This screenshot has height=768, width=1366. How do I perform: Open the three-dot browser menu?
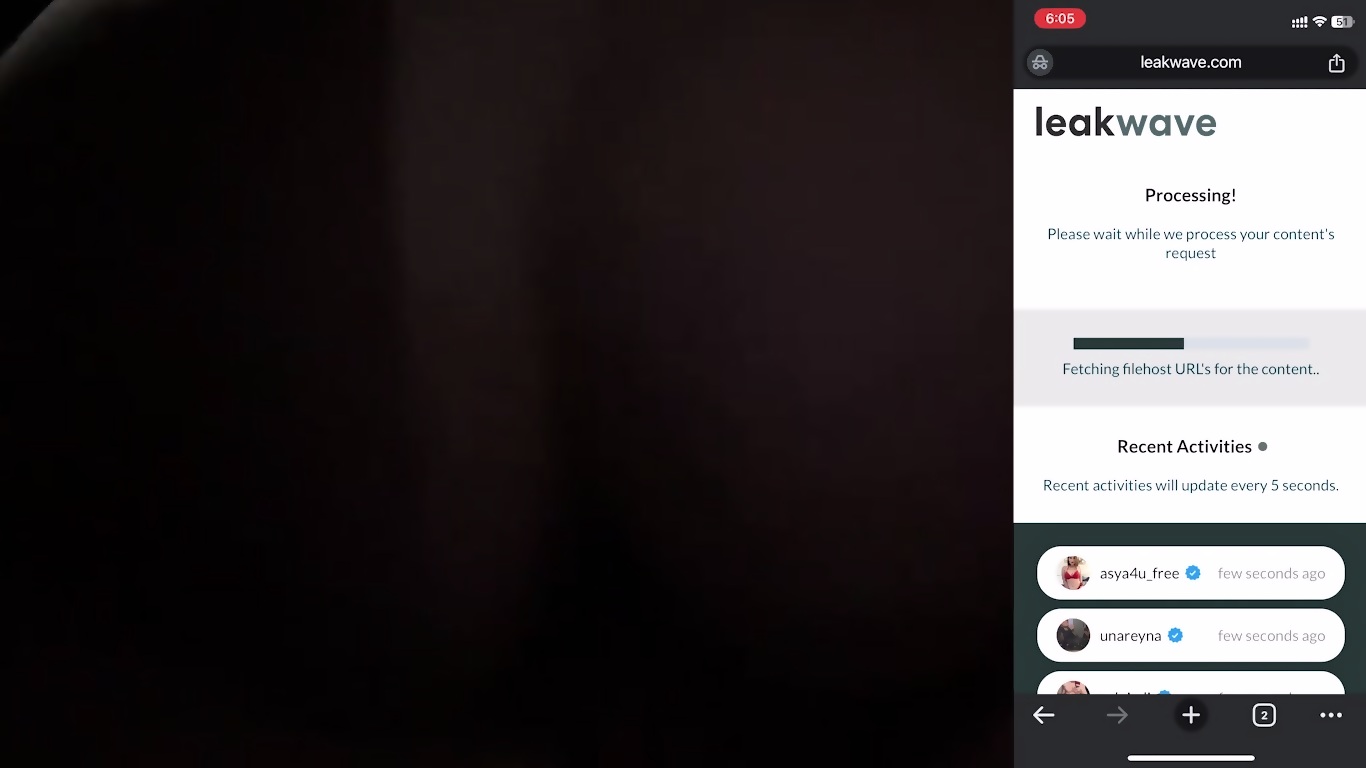1330,715
